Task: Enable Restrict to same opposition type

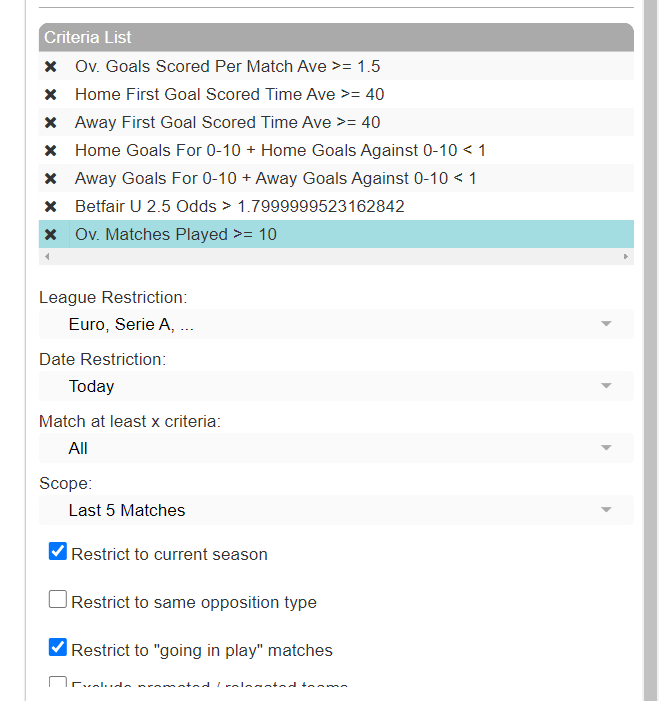Action: [58, 600]
